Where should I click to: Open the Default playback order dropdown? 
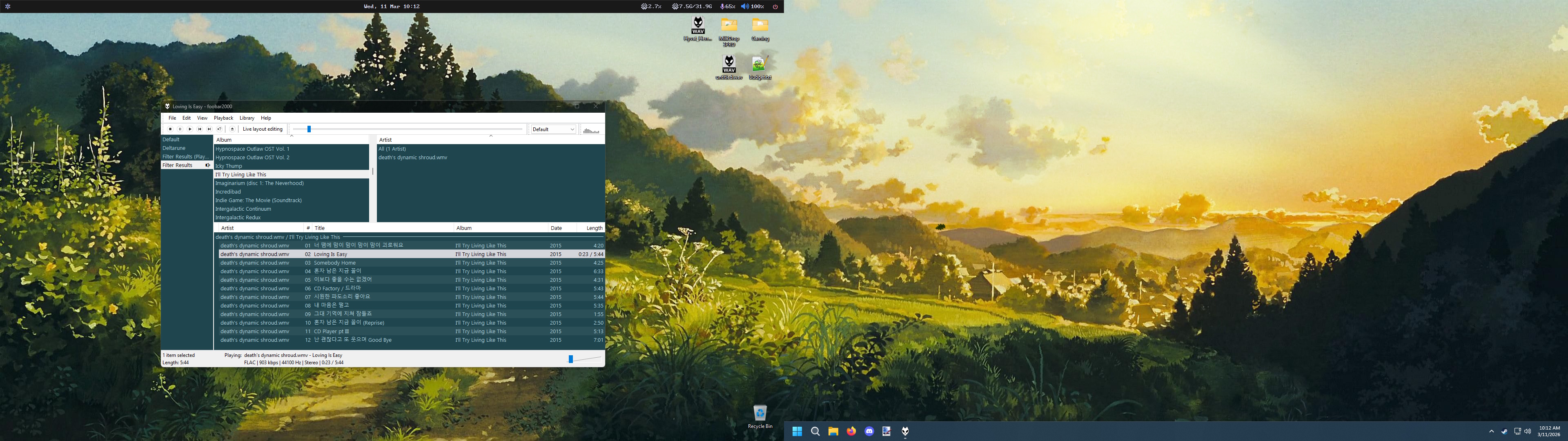pyautogui.click(x=553, y=129)
